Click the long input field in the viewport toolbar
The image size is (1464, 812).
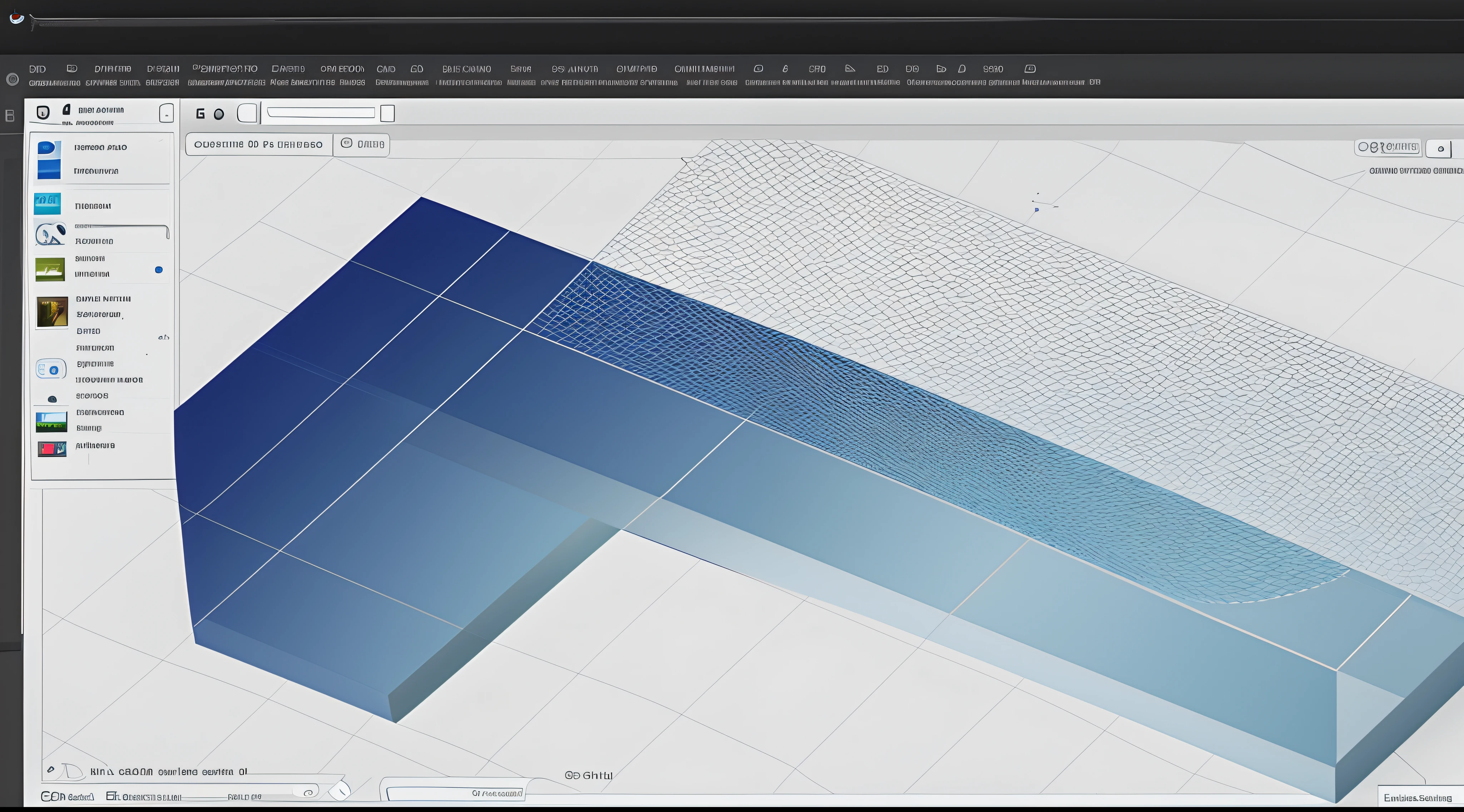pos(321,113)
